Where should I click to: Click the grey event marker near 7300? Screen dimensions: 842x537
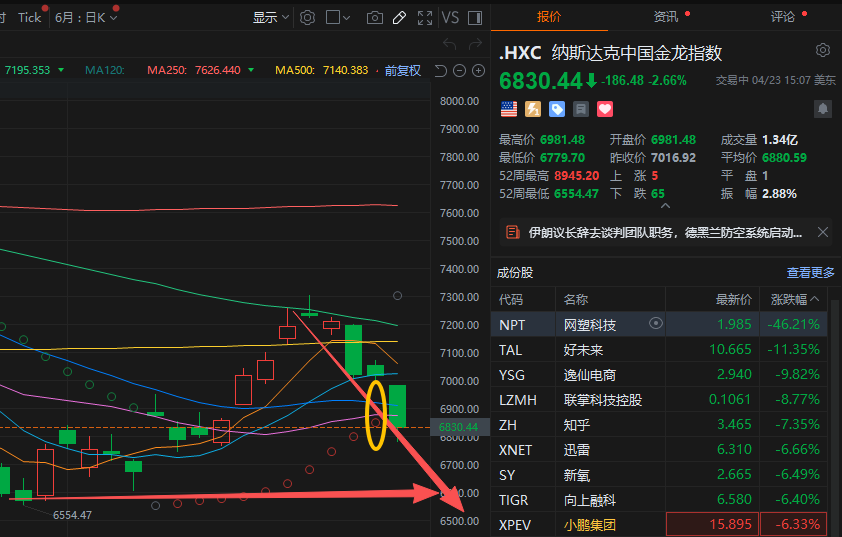pyautogui.click(x=397, y=295)
